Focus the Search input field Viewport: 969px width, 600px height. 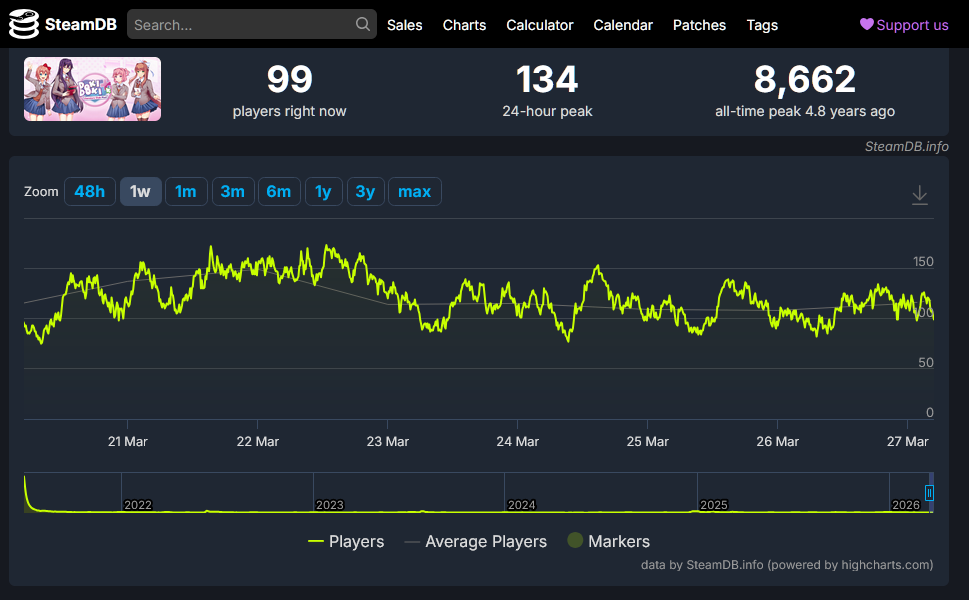pyautogui.click(x=252, y=24)
